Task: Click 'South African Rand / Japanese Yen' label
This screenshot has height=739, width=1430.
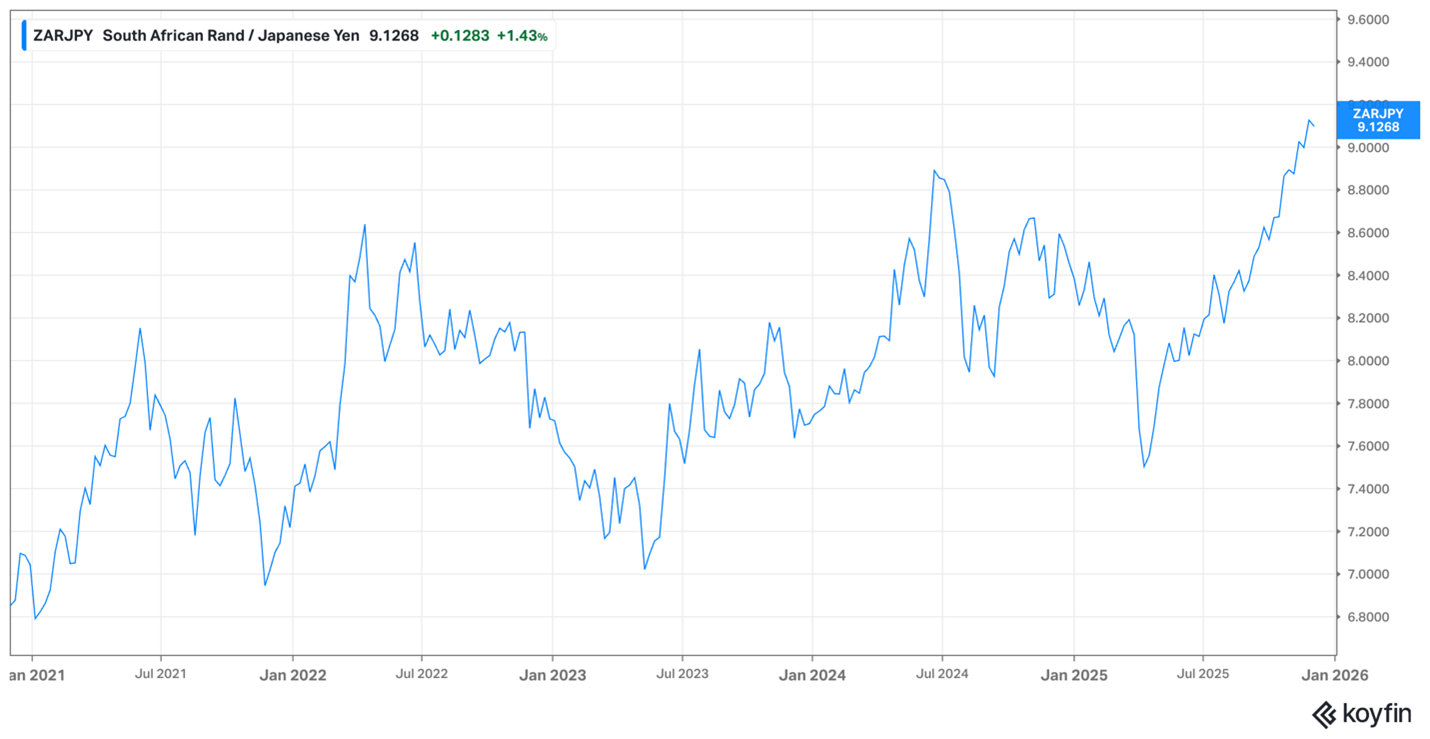Action: pyautogui.click(x=231, y=35)
